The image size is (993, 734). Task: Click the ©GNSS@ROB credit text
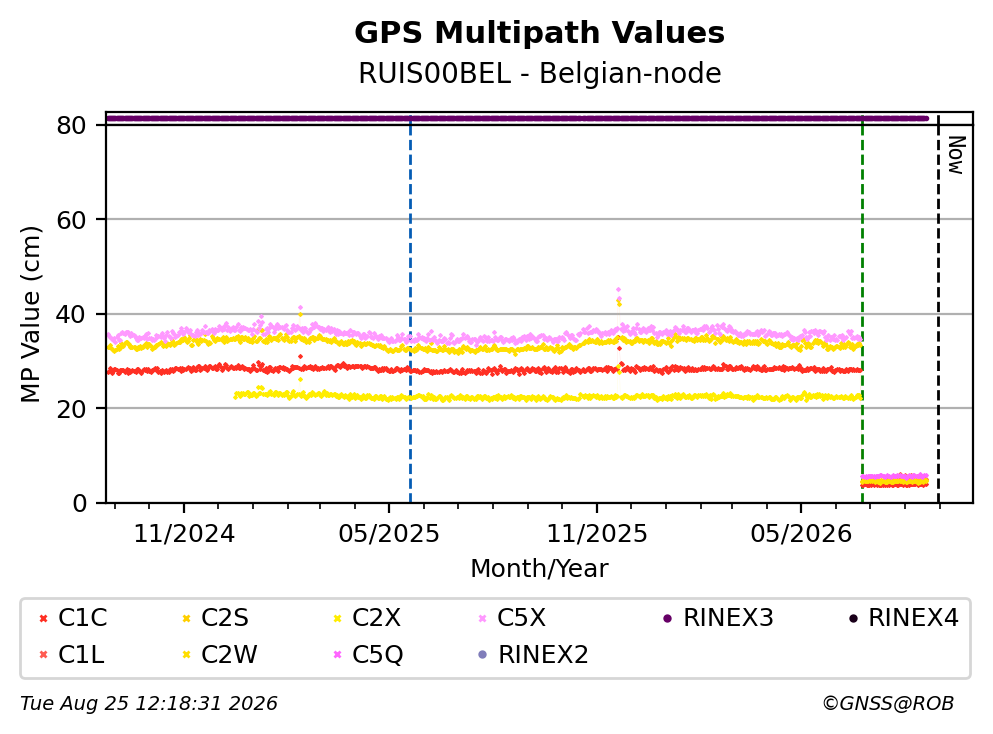click(x=888, y=704)
